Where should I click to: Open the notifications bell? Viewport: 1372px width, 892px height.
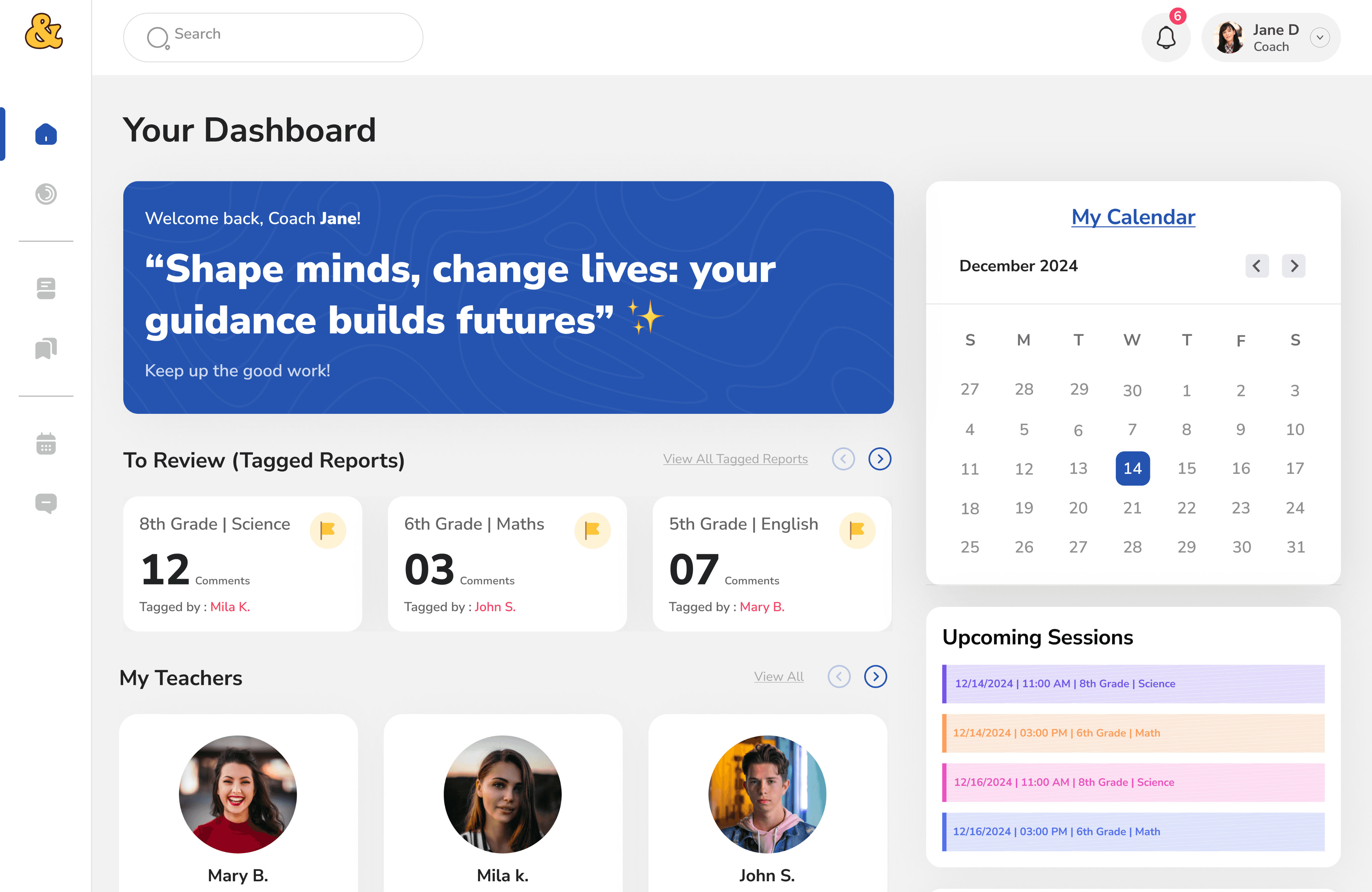pos(1166,38)
